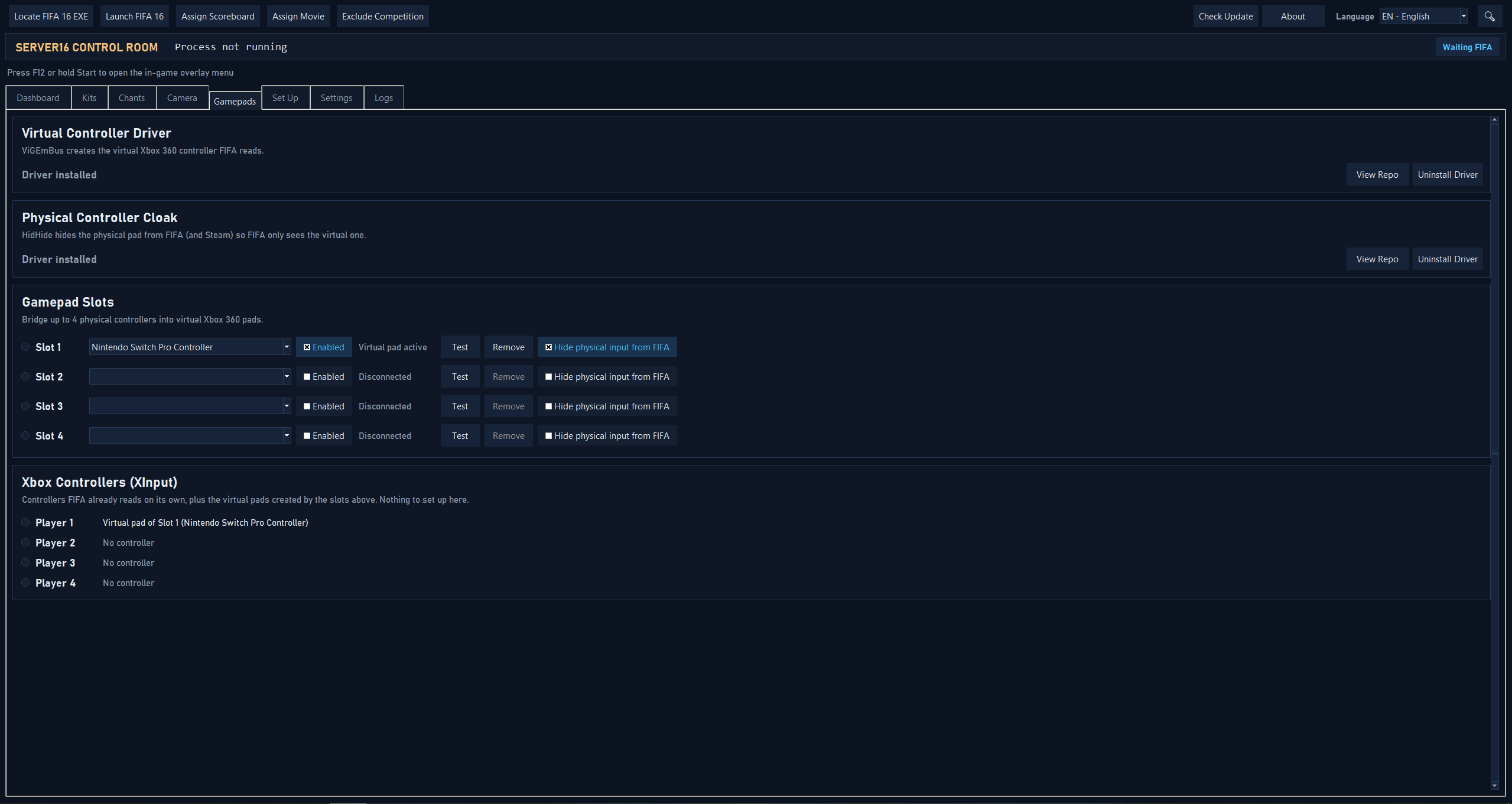Uncheck Enabled for Slot 1
The height and width of the screenshot is (804, 1512).
pyautogui.click(x=324, y=347)
